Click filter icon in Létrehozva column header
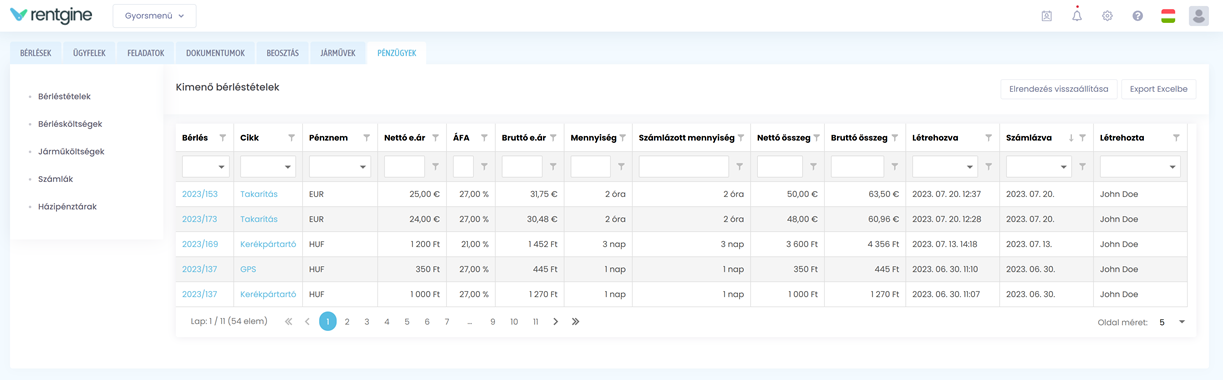Screen dimensions: 1223x380 click(x=988, y=138)
